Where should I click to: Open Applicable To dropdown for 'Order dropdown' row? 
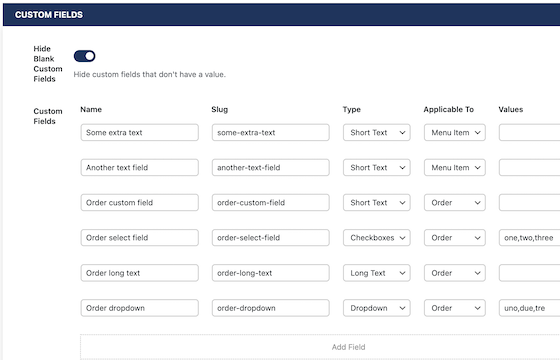(455, 308)
